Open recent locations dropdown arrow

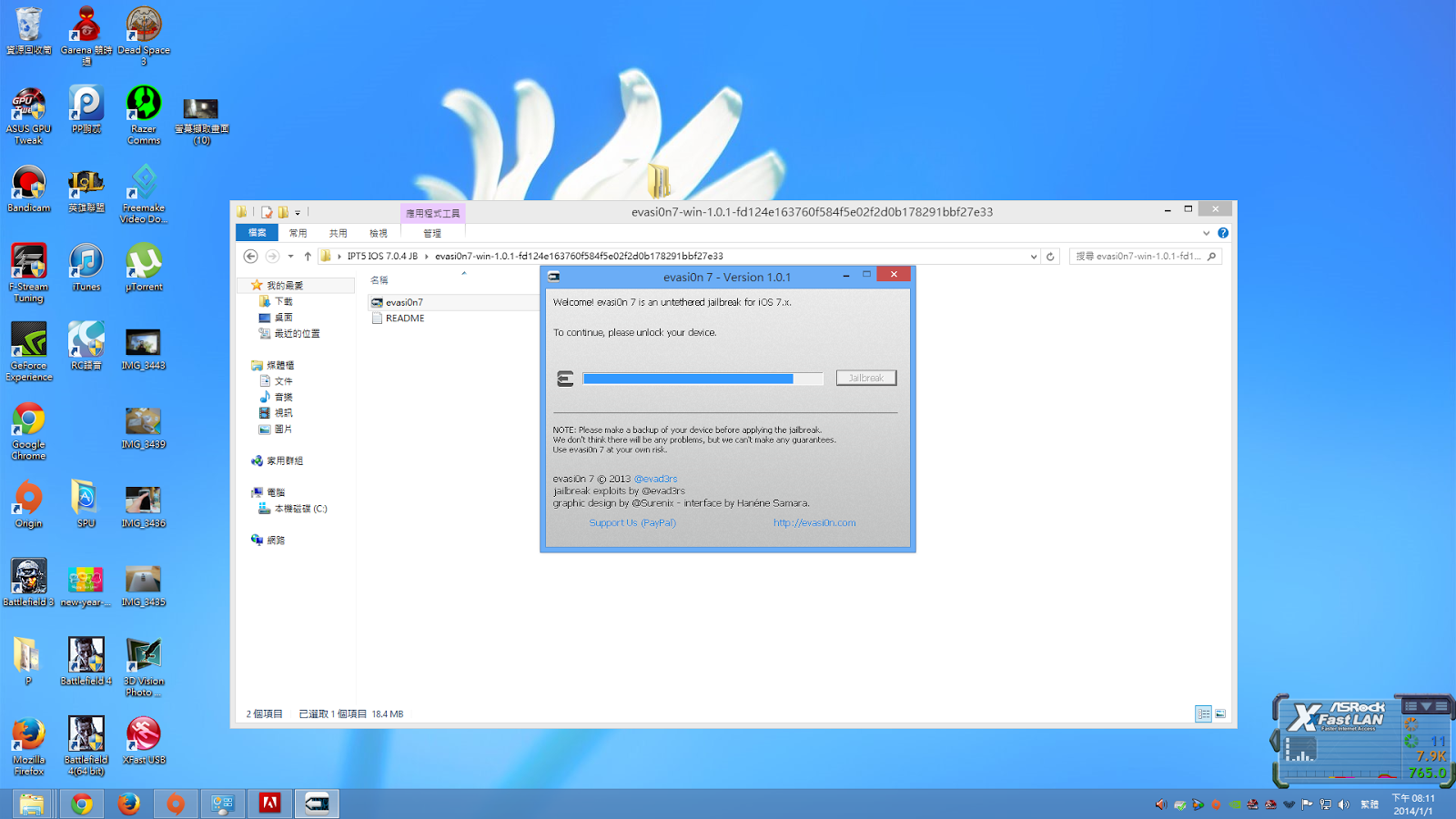pos(290,257)
